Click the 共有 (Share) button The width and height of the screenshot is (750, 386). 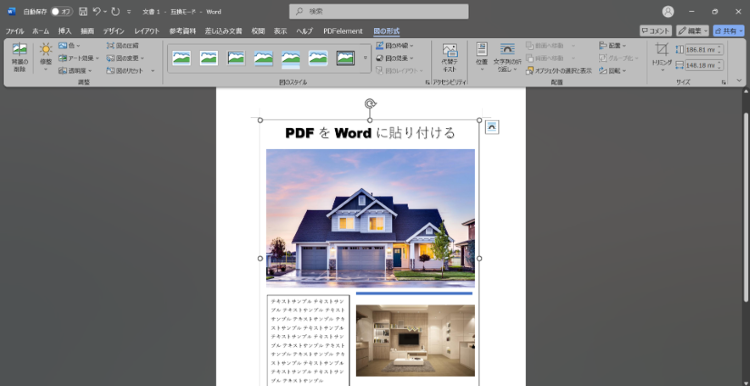(x=728, y=31)
